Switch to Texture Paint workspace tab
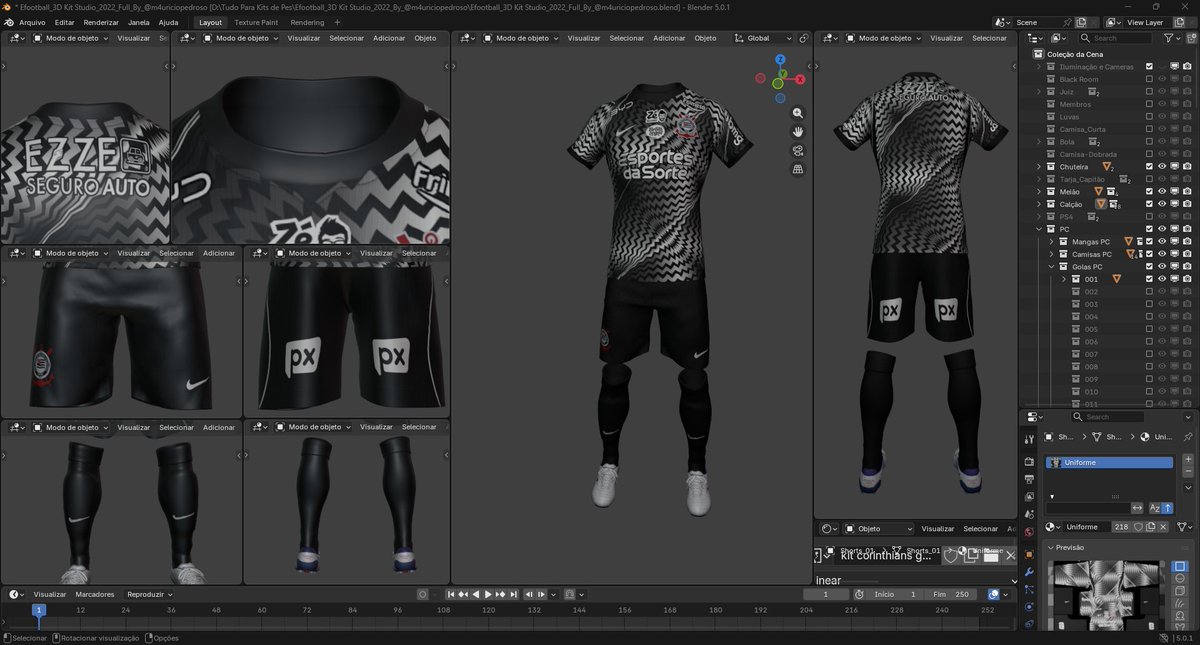 click(256, 22)
